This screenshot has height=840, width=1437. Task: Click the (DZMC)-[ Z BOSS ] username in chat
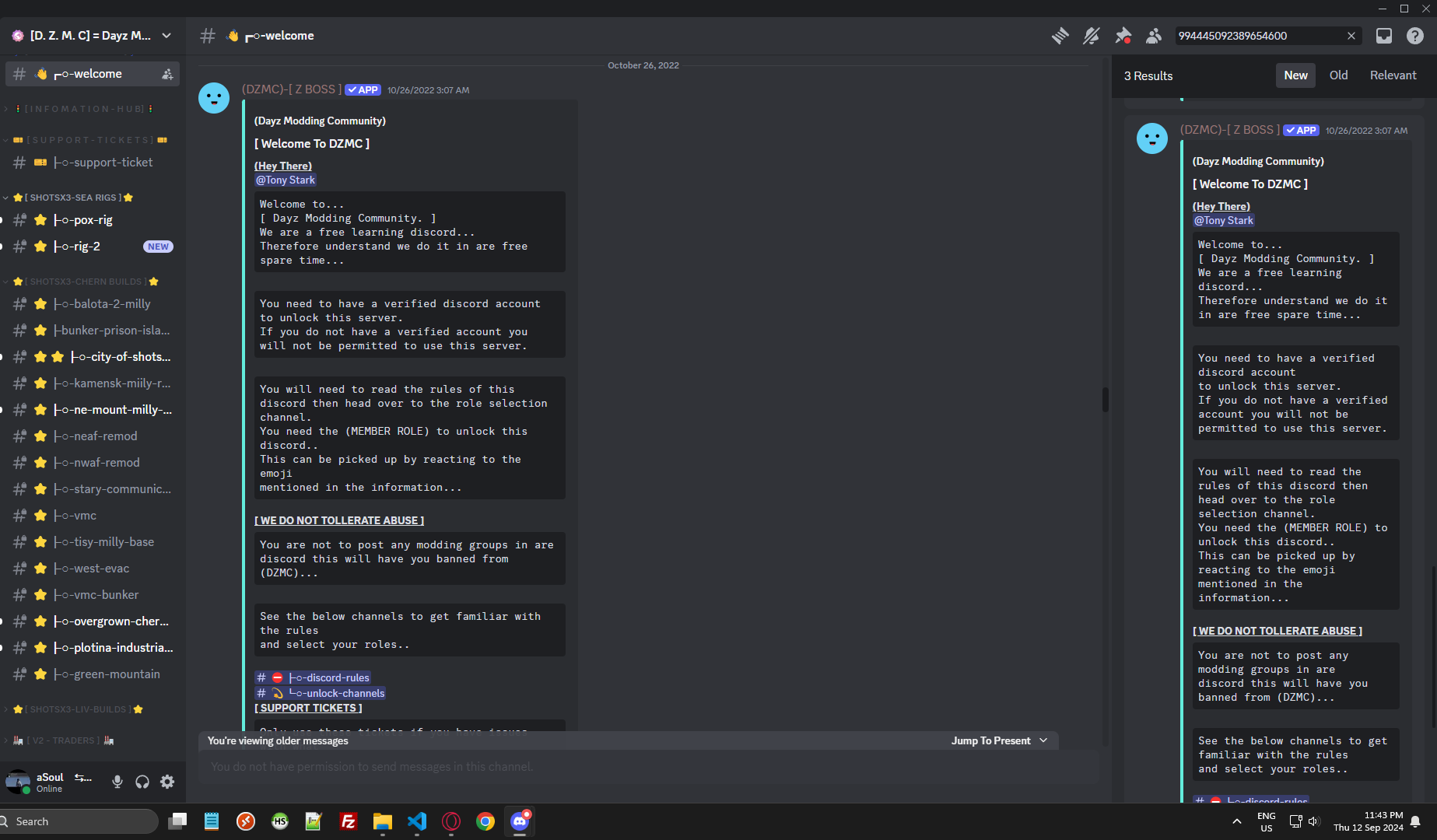[292, 89]
